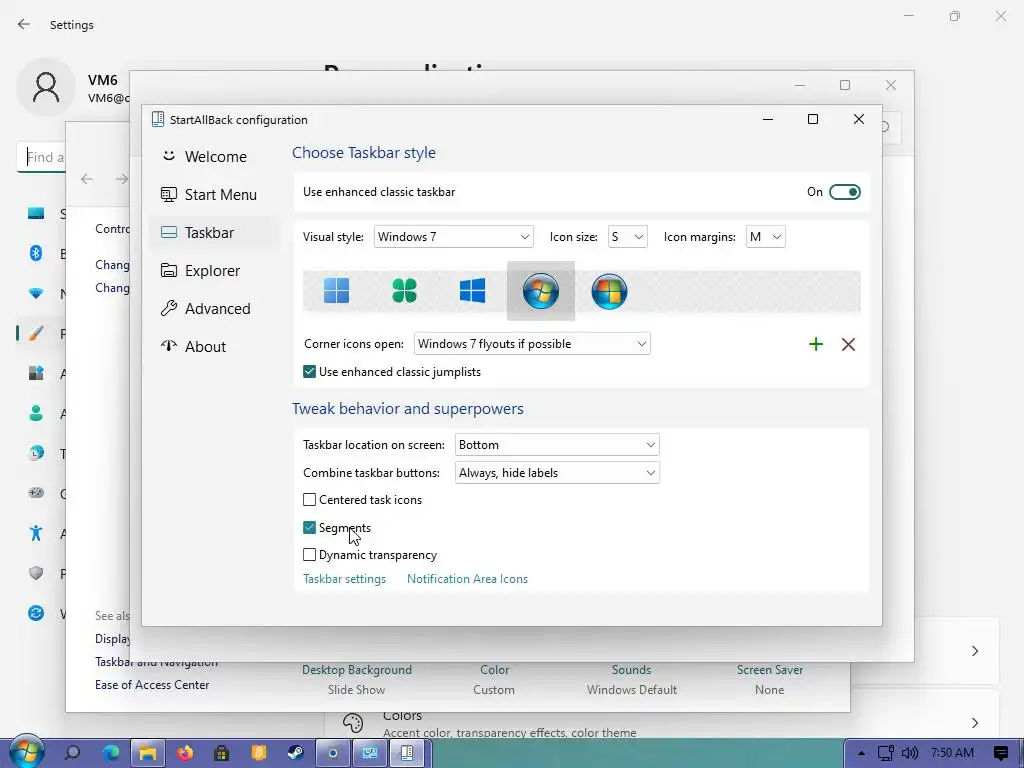The width and height of the screenshot is (1024, 768).
Task: Open Steam from the taskbar
Action: pyautogui.click(x=296, y=753)
